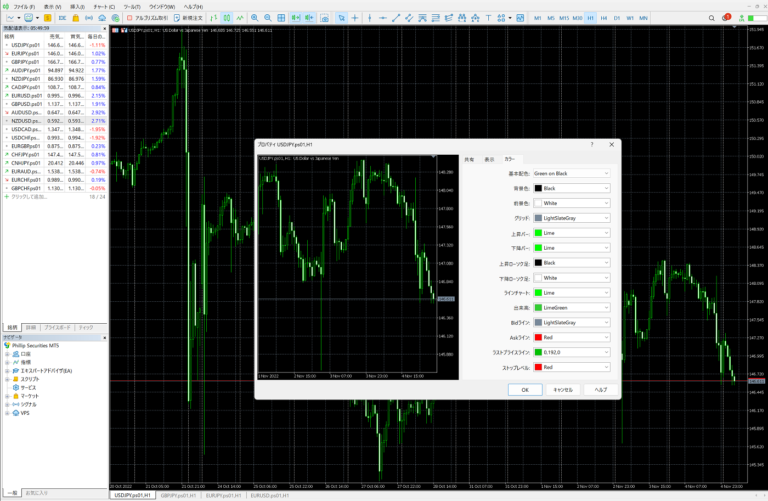Select the M15 timeframe button

click(564, 18)
